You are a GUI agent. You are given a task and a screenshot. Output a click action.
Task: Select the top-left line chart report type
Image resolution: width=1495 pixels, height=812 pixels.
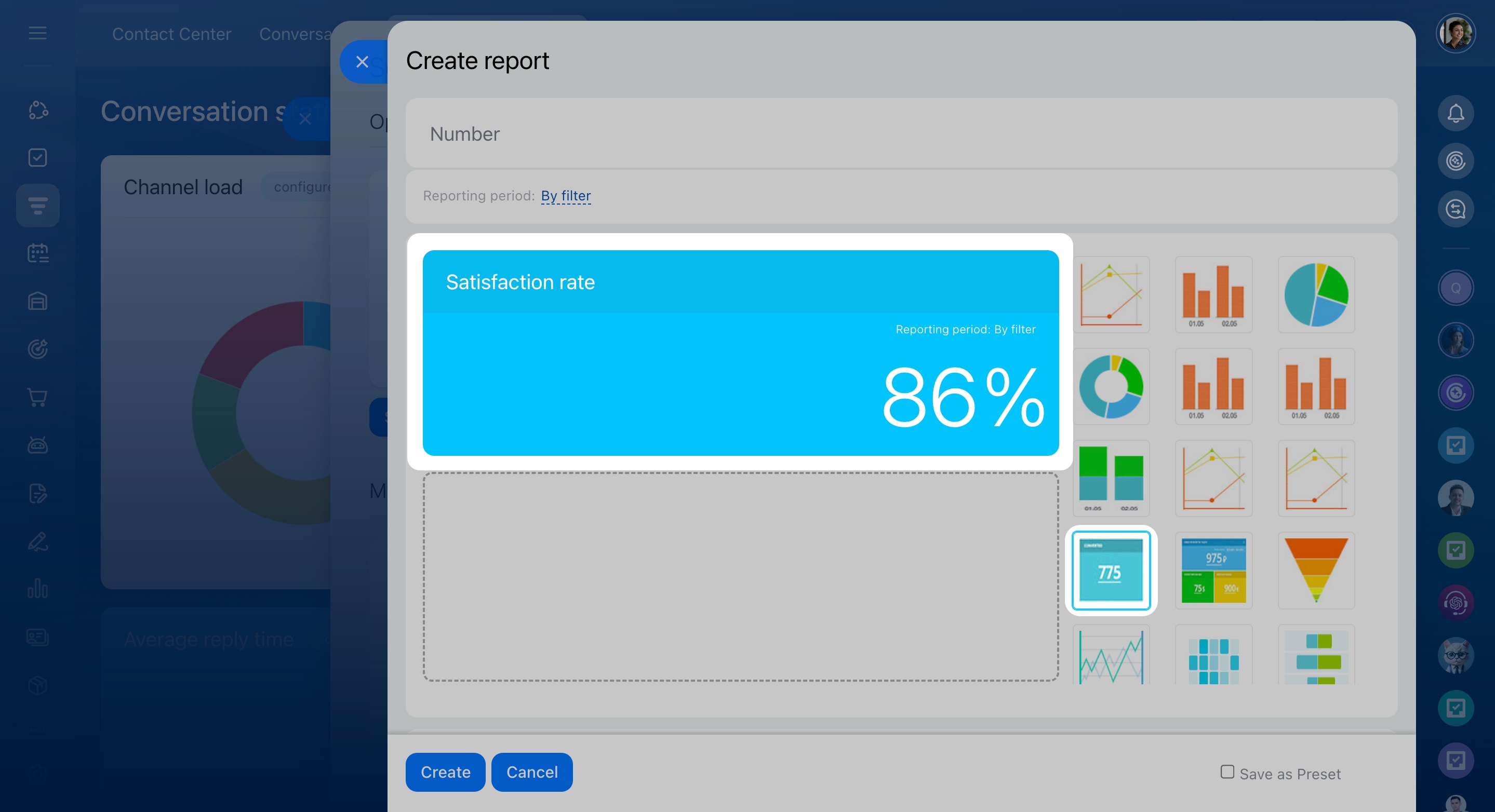coord(1111,294)
